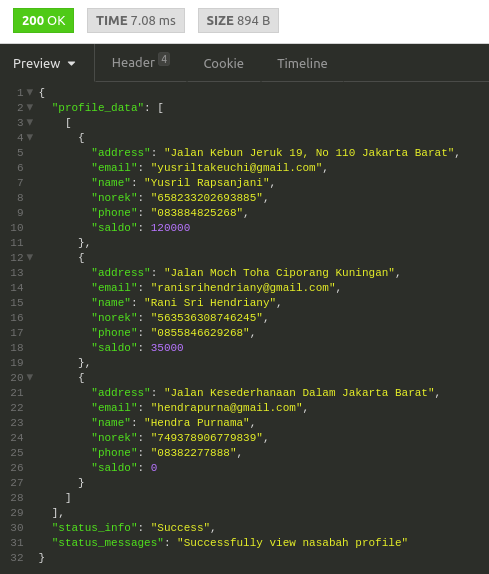Screen dimensions: 489x574
Task: Click the address "Jalan Kebun Jeruk 19, No 110 Jakarta Barat"
Action: (309, 153)
